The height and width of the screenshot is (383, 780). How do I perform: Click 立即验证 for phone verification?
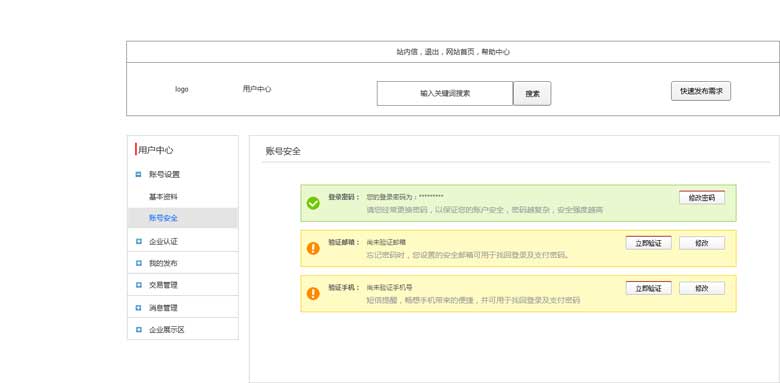pyautogui.click(x=649, y=288)
